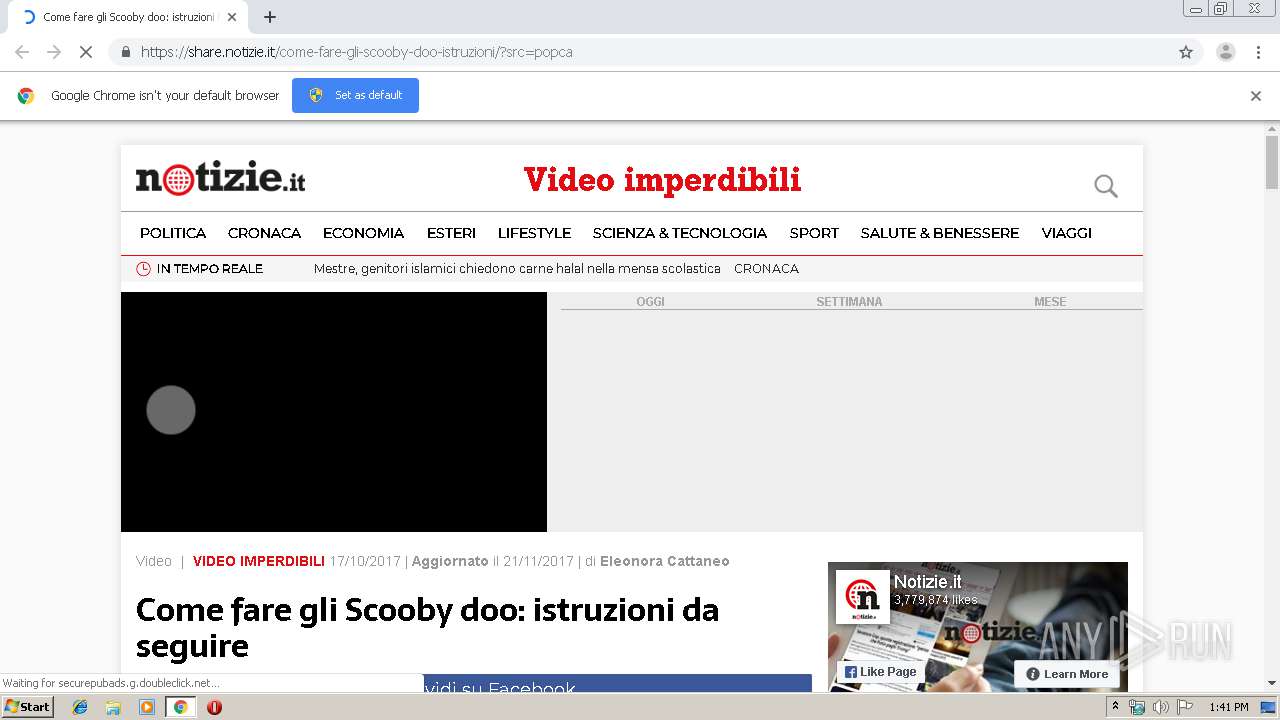Open the CRONACA menu item
The width and height of the screenshot is (1280, 720).
[264, 233]
